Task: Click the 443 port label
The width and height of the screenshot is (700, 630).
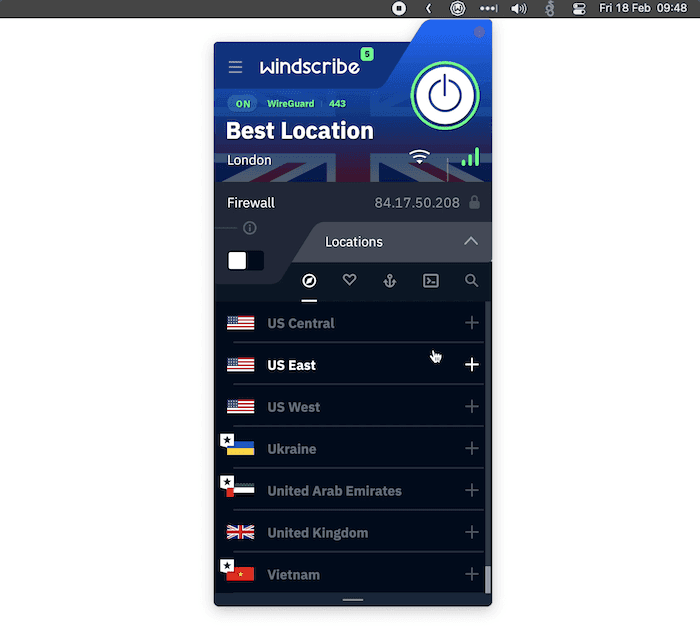Action: (337, 104)
